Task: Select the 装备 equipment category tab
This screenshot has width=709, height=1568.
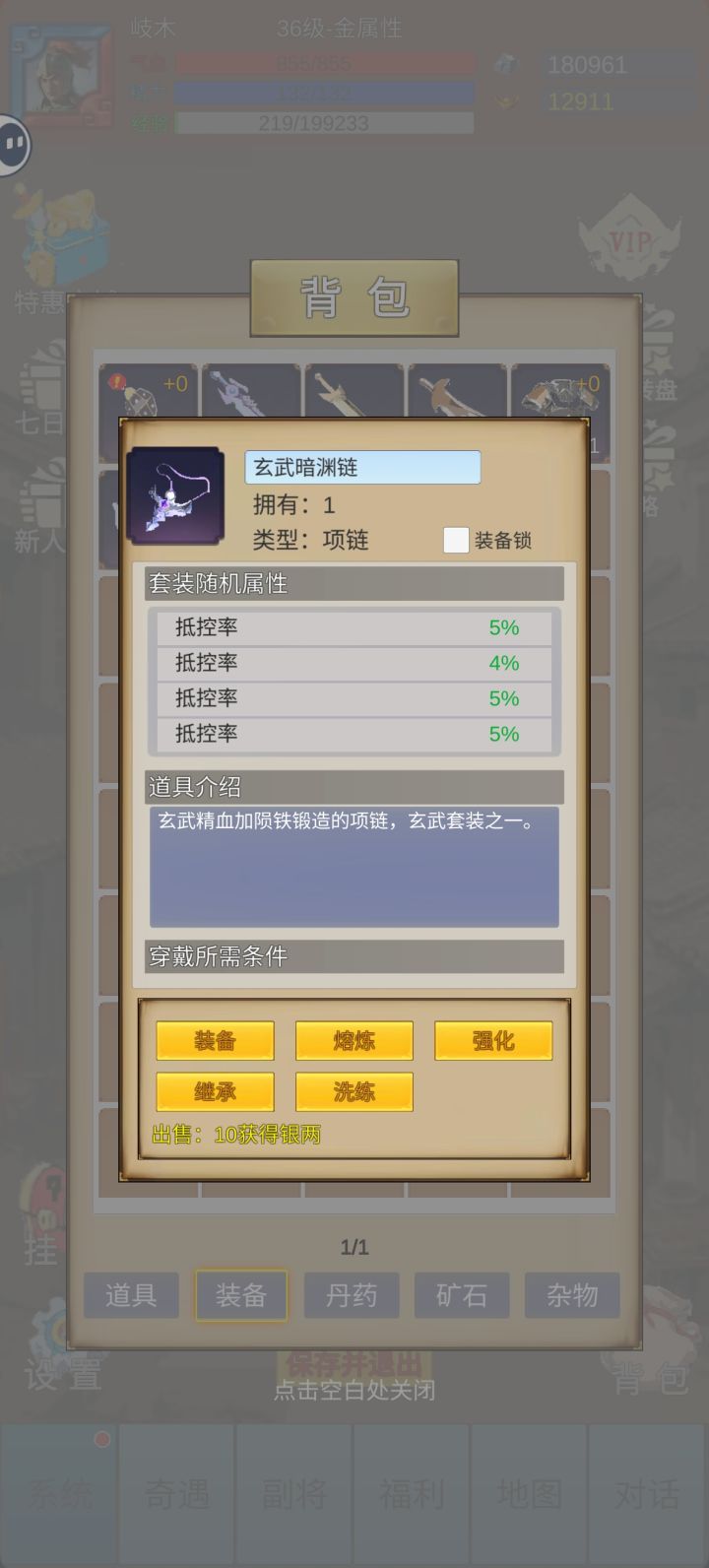Action: [241, 1294]
